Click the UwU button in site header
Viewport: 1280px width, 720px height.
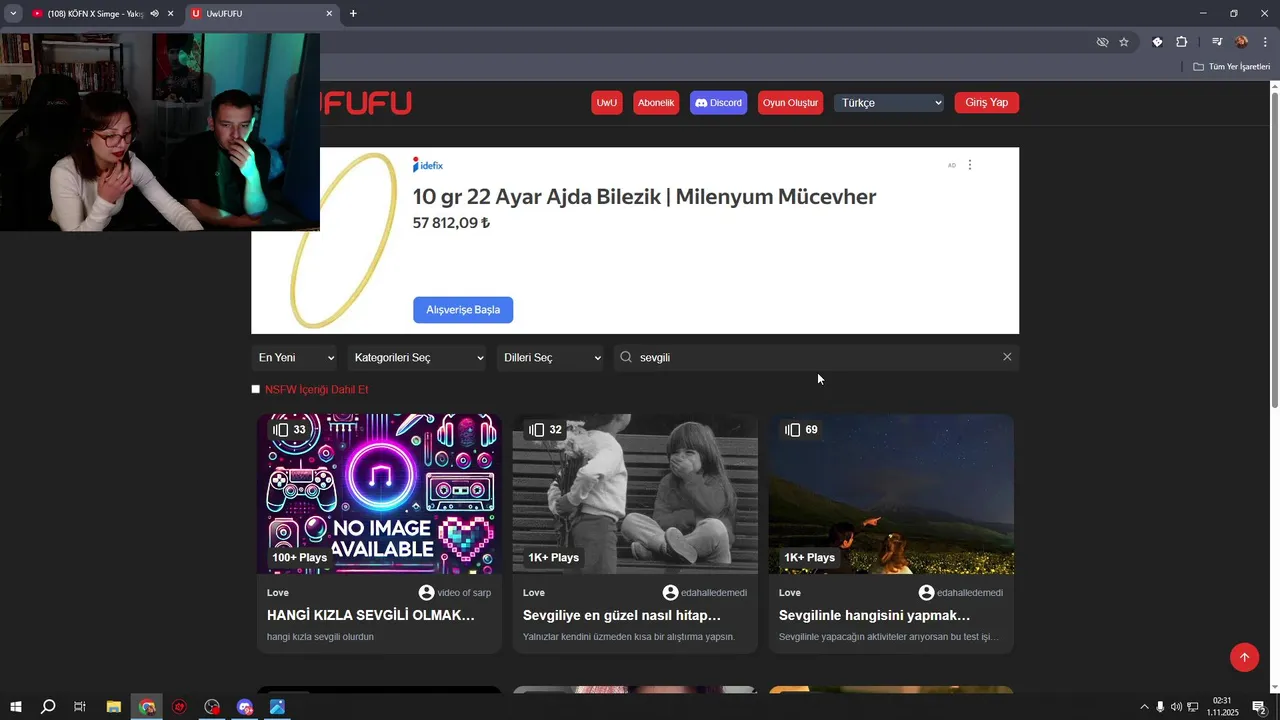click(x=607, y=103)
